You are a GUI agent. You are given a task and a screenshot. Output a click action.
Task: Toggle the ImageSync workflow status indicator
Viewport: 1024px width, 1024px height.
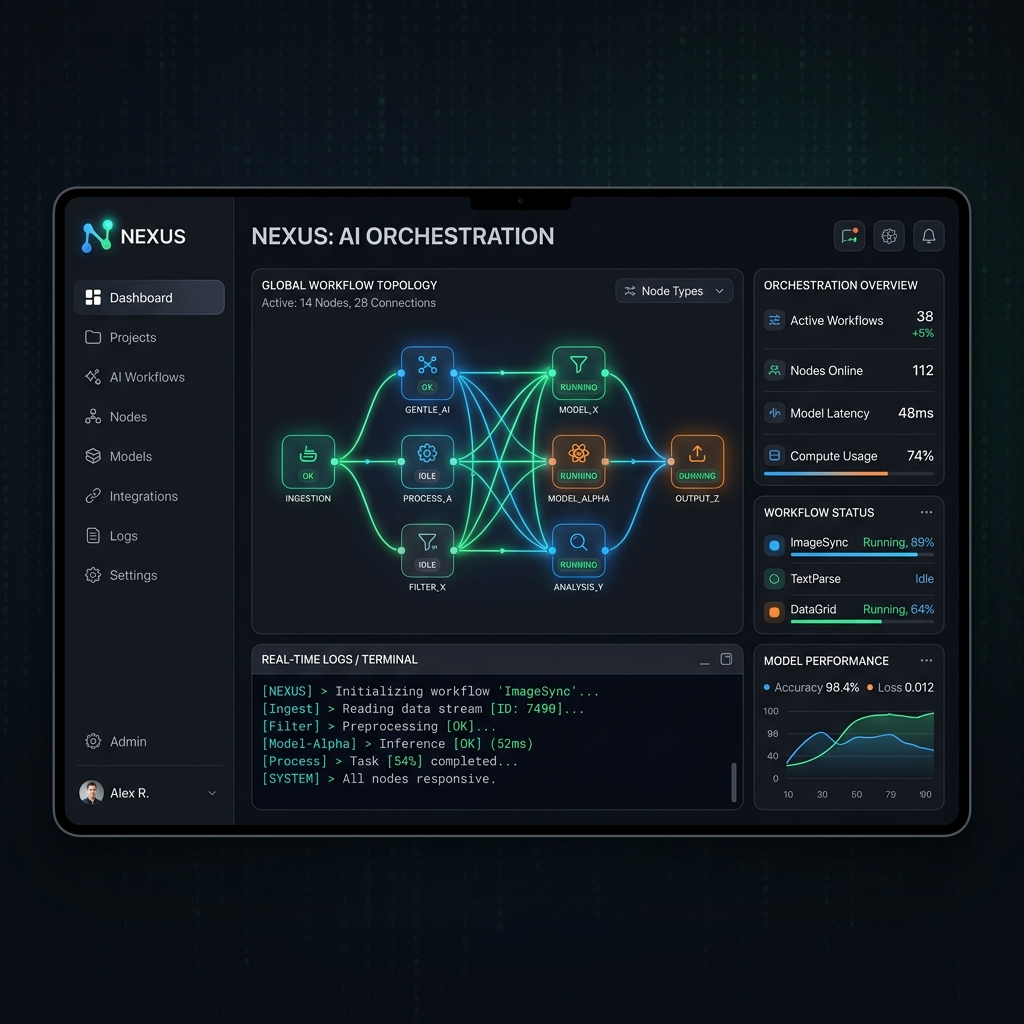click(x=774, y=545)
